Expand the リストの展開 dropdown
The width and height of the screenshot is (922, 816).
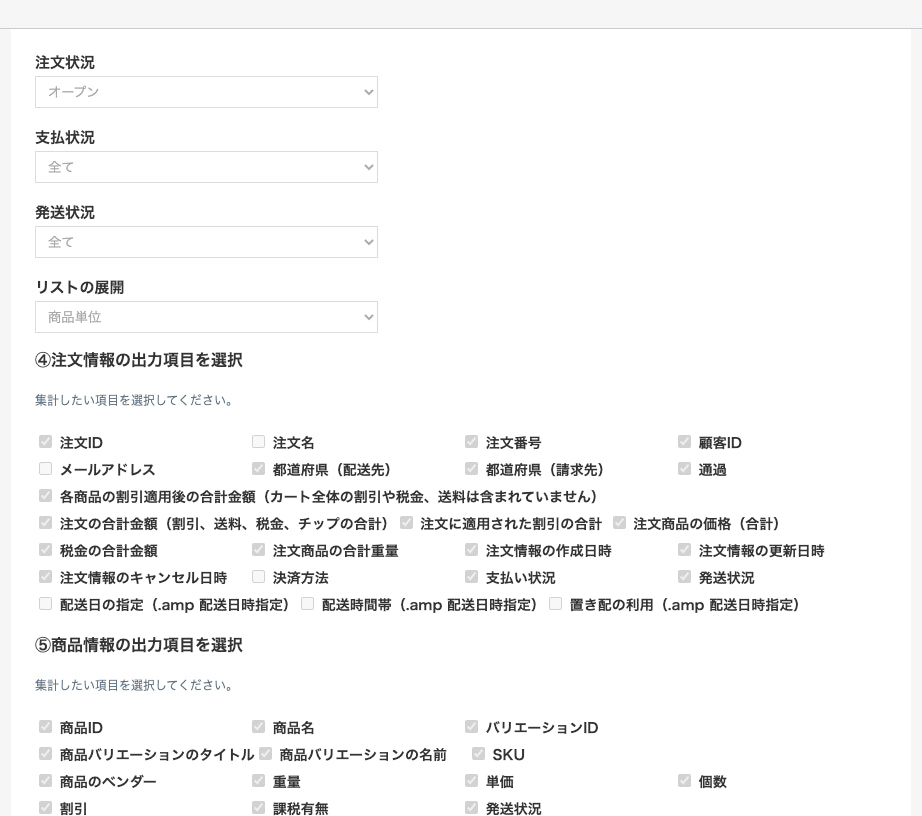tap(206, 317)
